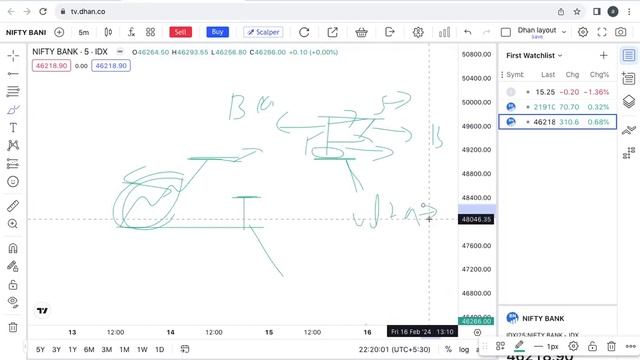Select the 5Y date range
The height and width of the screenshot is (360, 640).
click(x=40, y=349)
